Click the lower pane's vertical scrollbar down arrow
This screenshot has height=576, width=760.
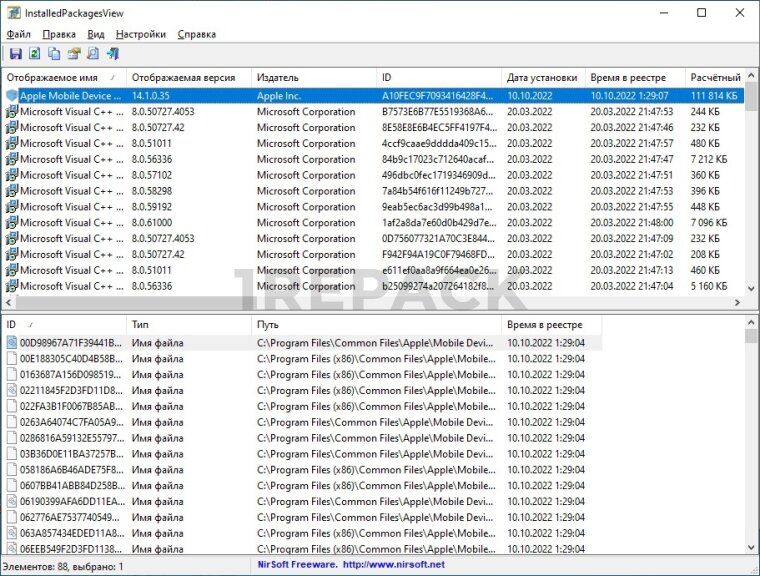click(751, 547)
